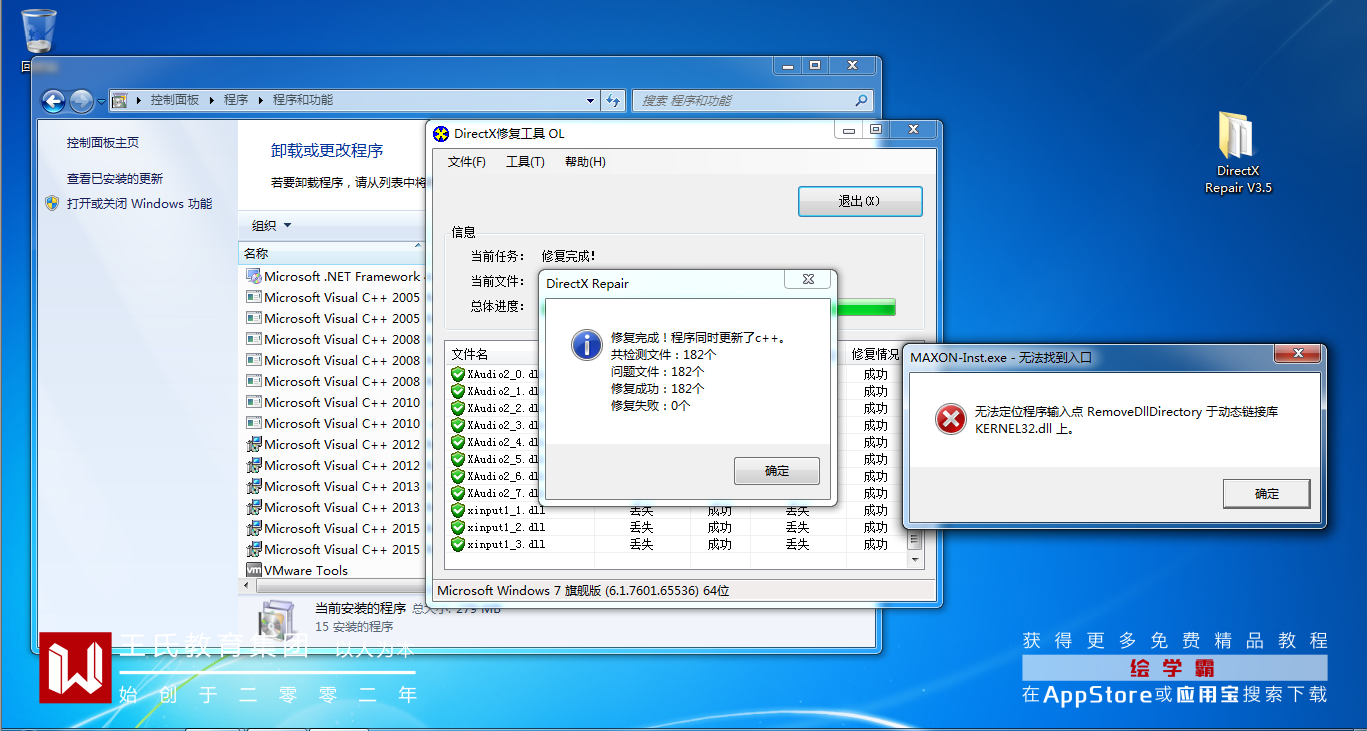Screen dimensions: 1367x731
Task: Click the 15 安装的程序 text in the details pane
Action: pyautogui.click(x=354, y=627)
